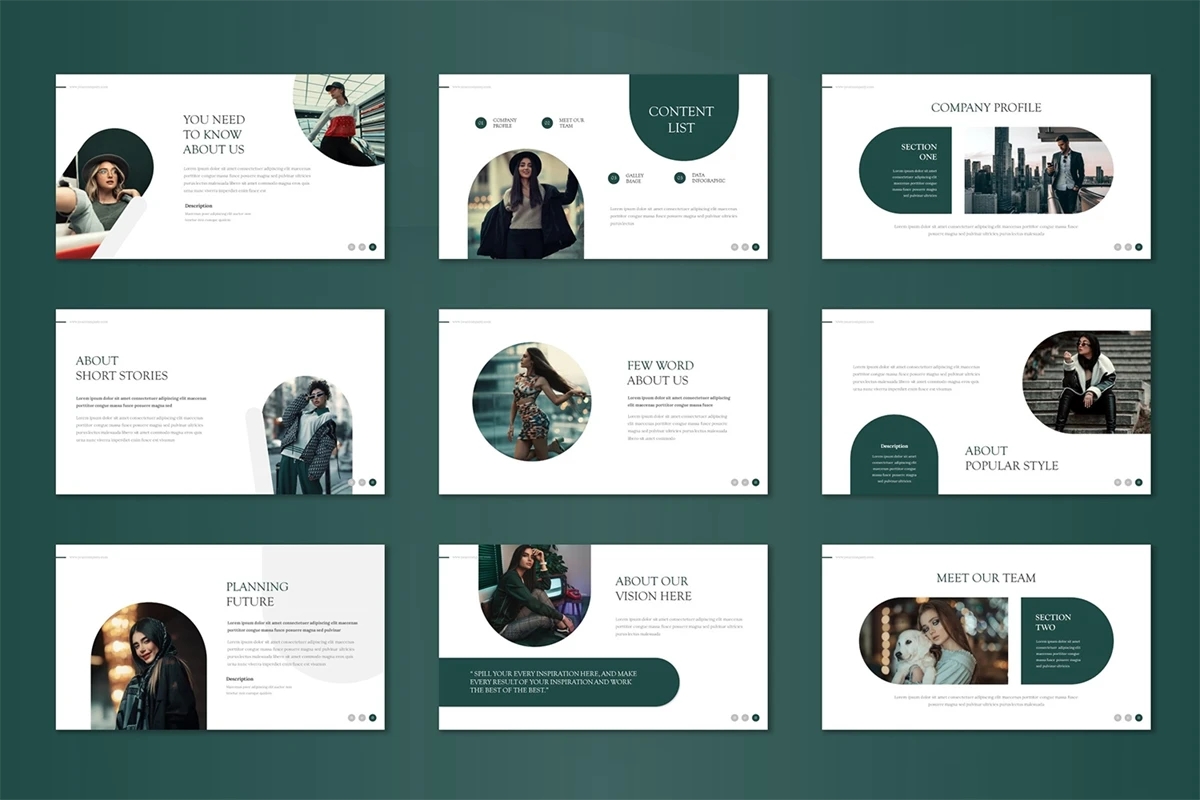This screenshot has width=1200, height=800.
Task: Click the numbered circle beside Meet Our Team
Action: [x=547, y=123]
